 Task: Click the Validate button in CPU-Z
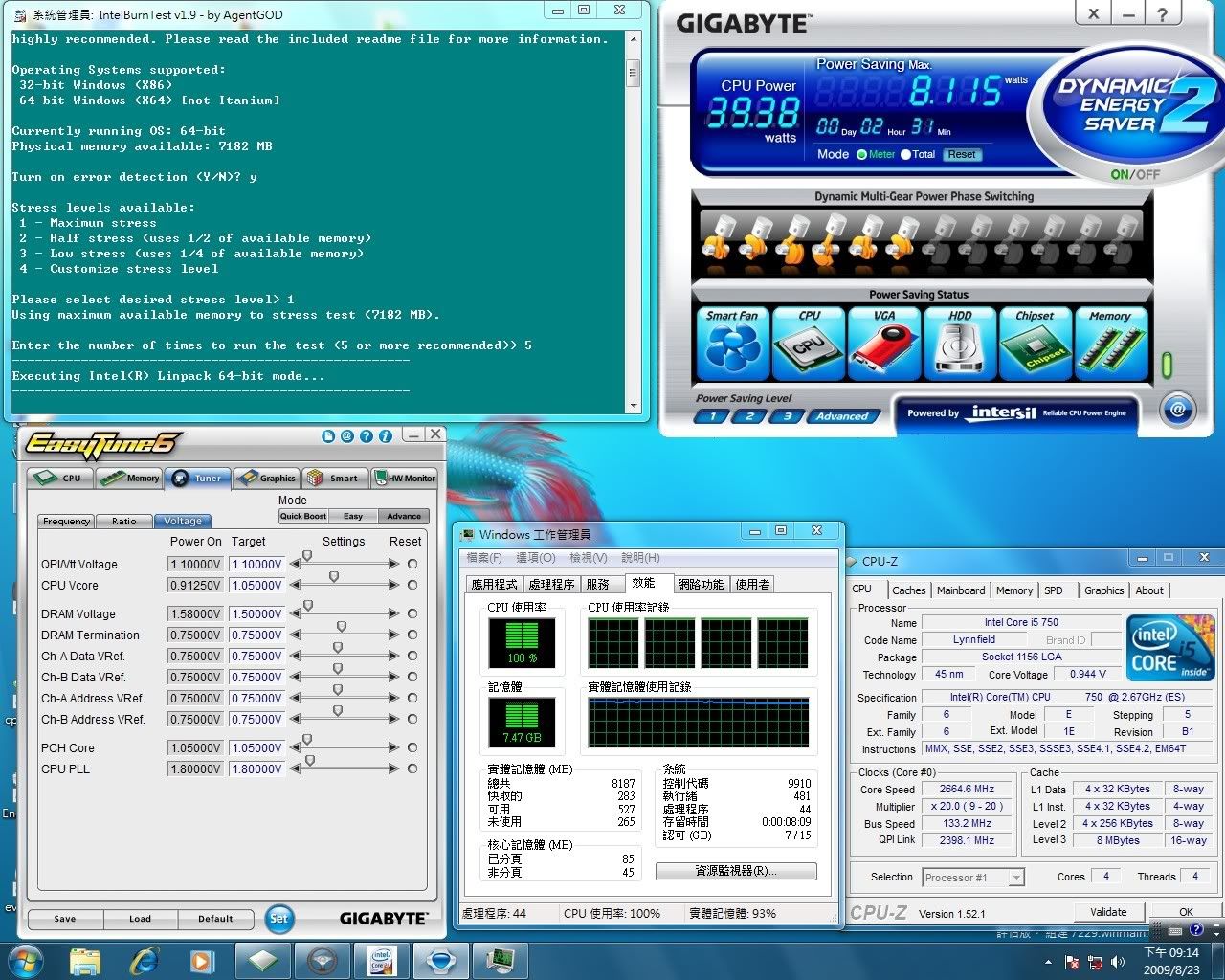[1108, 912]
